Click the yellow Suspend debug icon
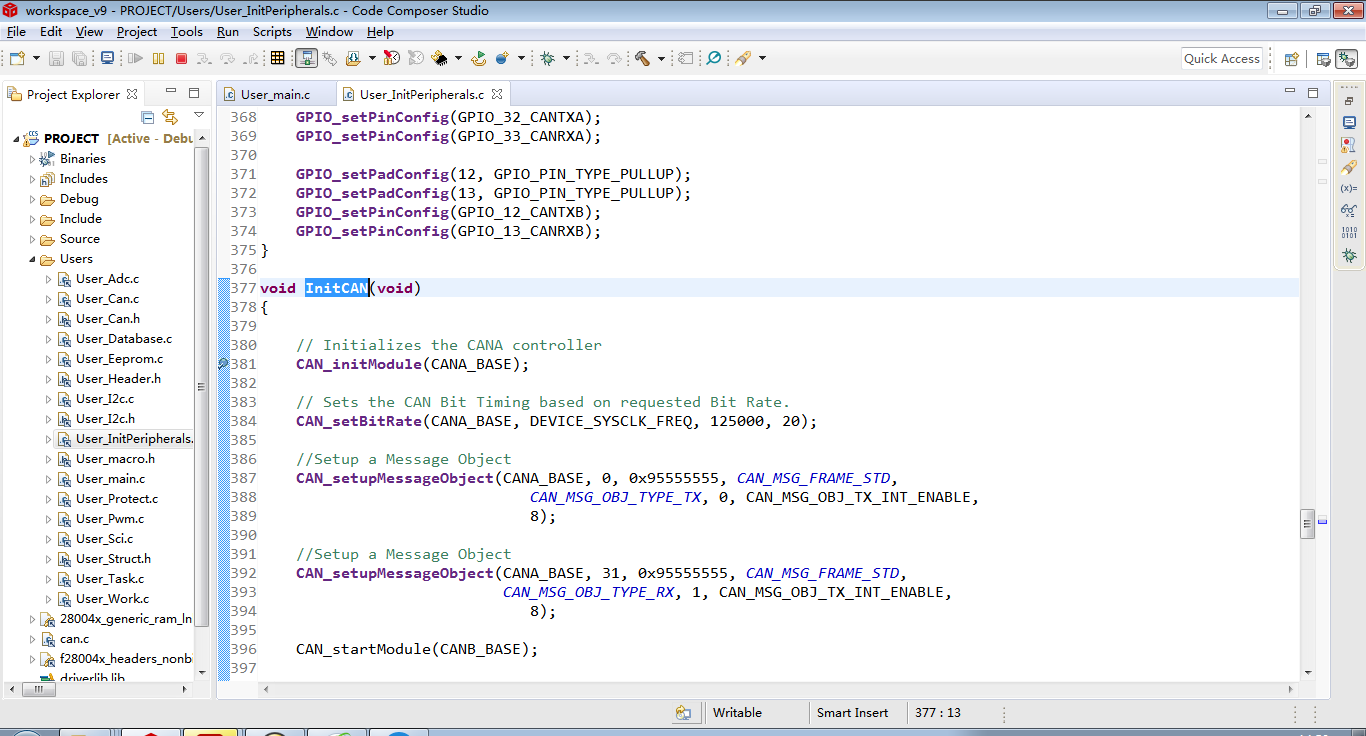1366x736 pixels. point(158,58)
